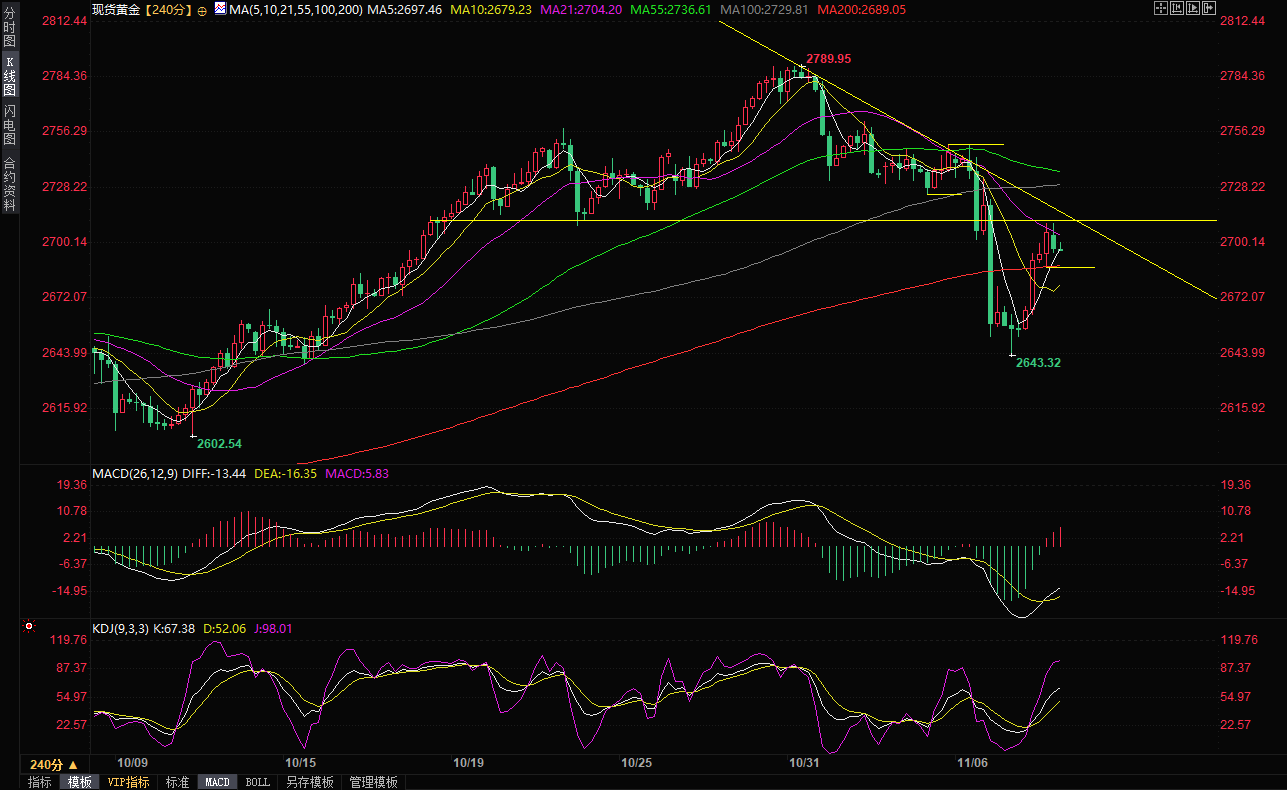Click the 另存模板 button

coord(310,782)
